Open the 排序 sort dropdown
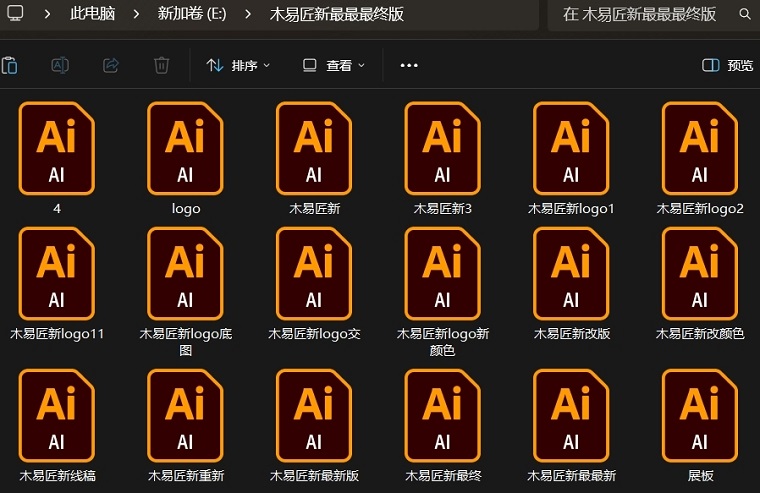760x493 pixels. coord(238,65)
